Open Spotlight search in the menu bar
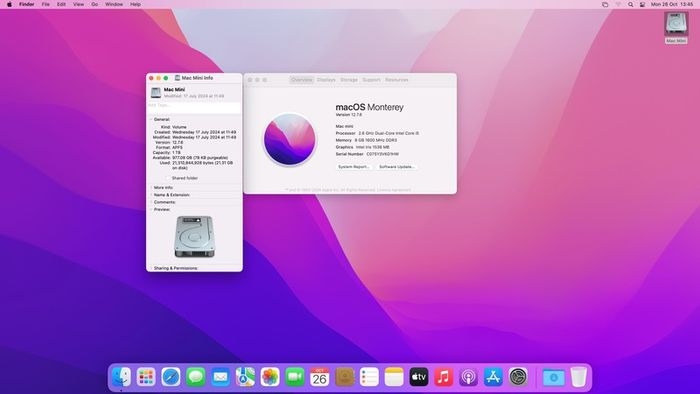700x394 pixels. 630,4
